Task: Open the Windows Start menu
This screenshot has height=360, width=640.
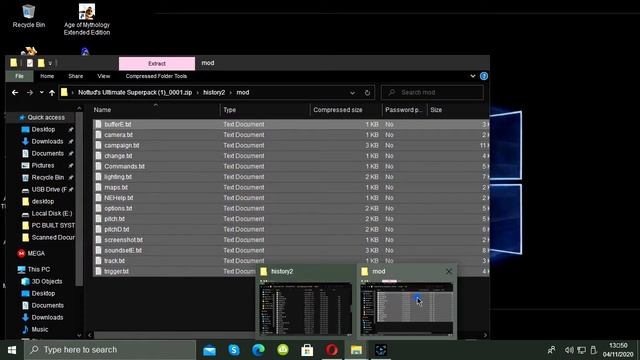Action: click(12, 350)
